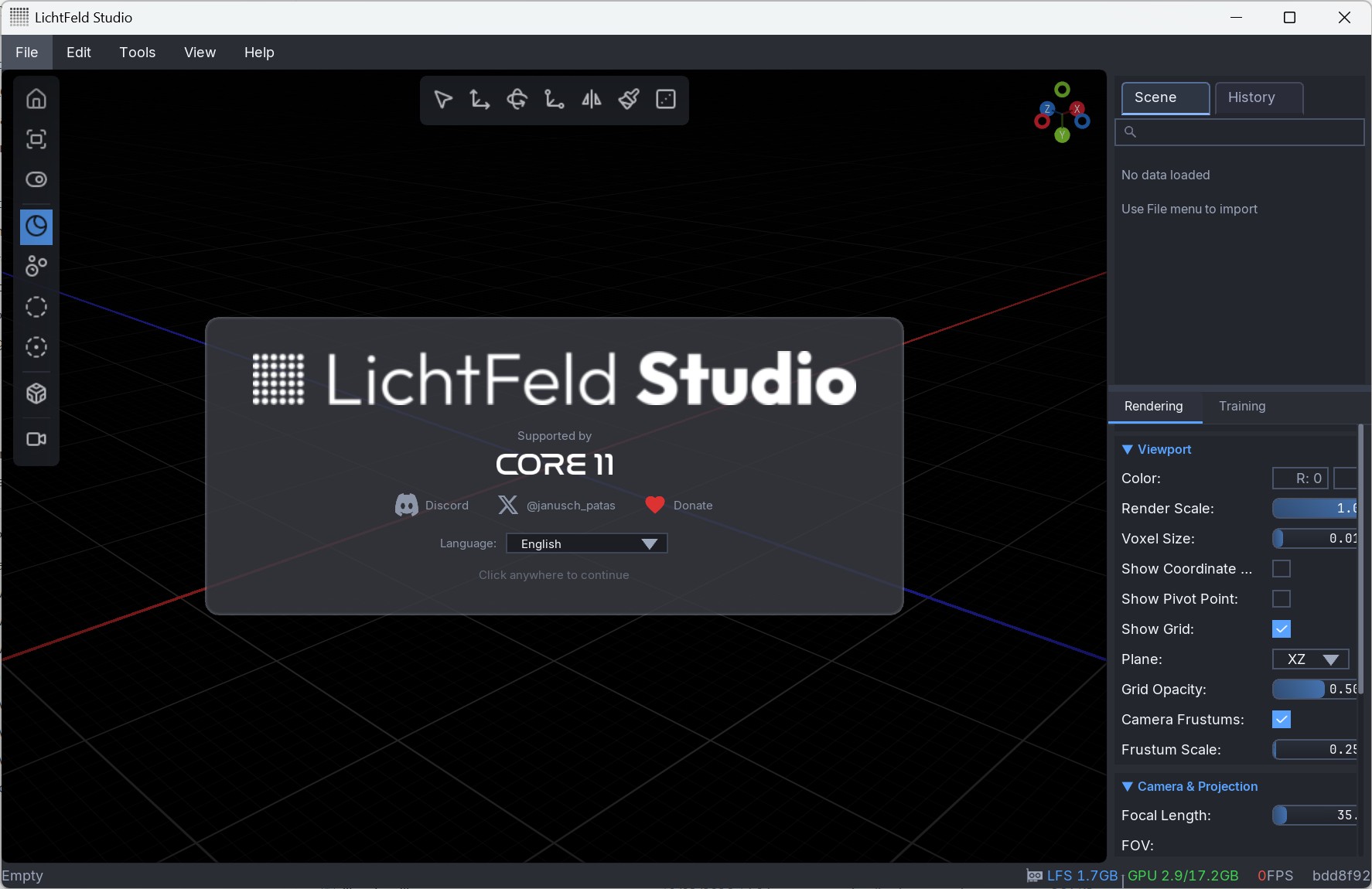Open the 3D cube tool in the left sidebar

point(36,393)
